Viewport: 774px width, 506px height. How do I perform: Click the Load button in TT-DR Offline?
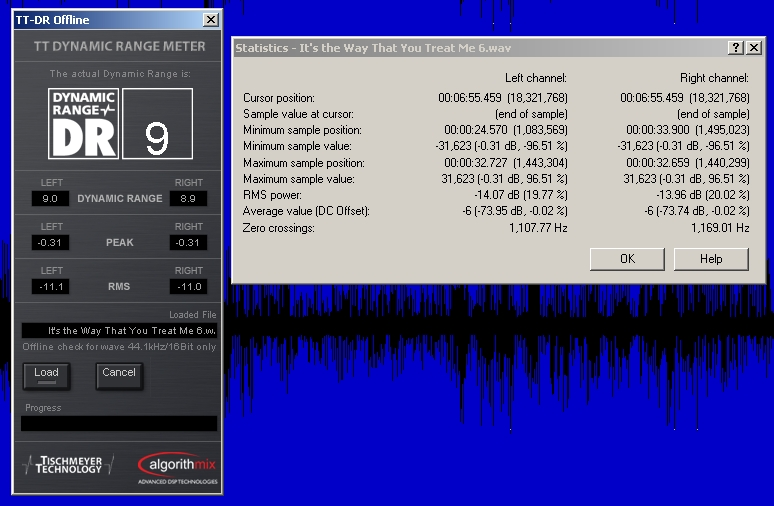pos(46,376)
